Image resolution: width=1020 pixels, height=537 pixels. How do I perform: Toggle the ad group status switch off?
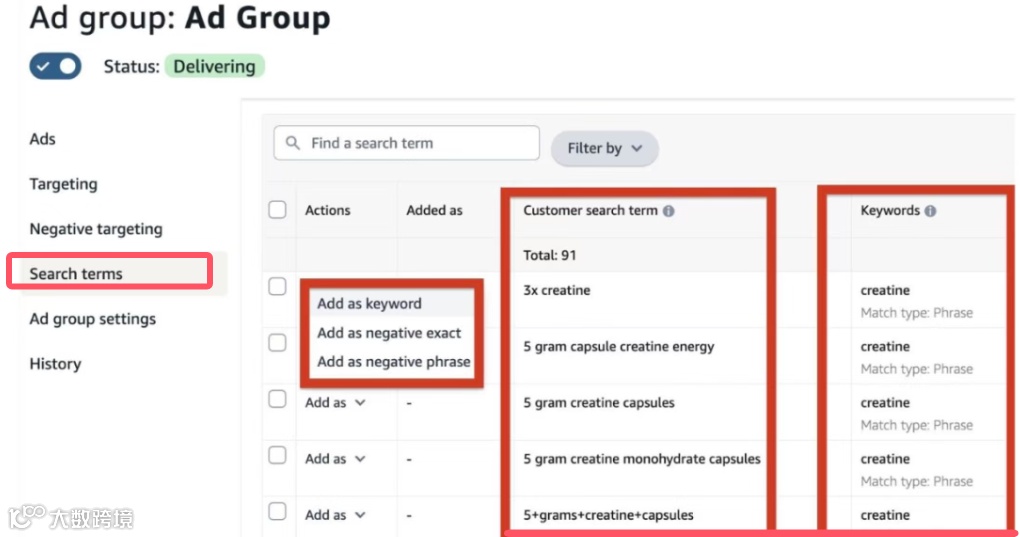[x=55, y=67]
